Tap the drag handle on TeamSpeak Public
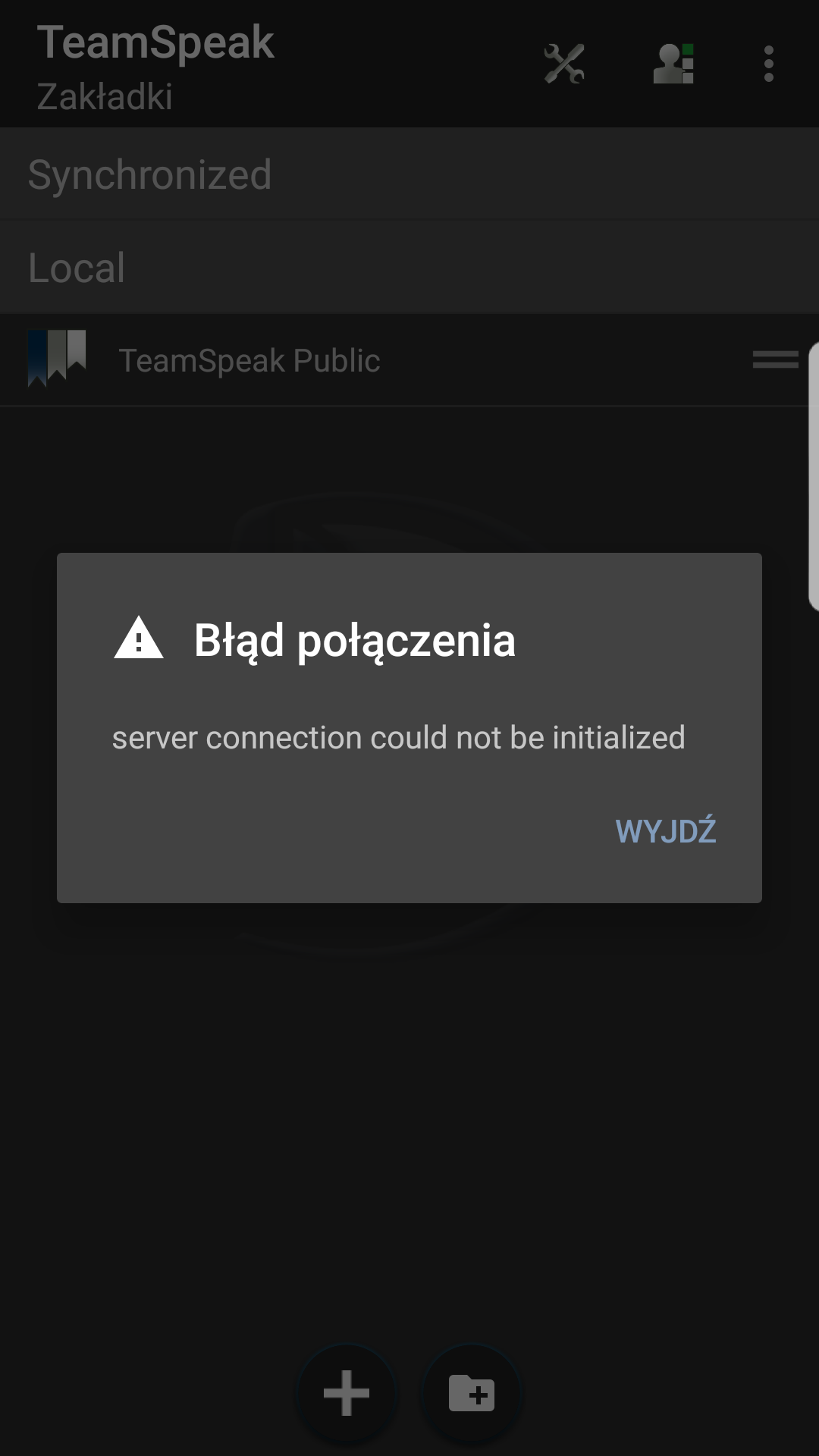This screenshot has height=1456, width=819. pyautogui.click(x=775, y=359)
